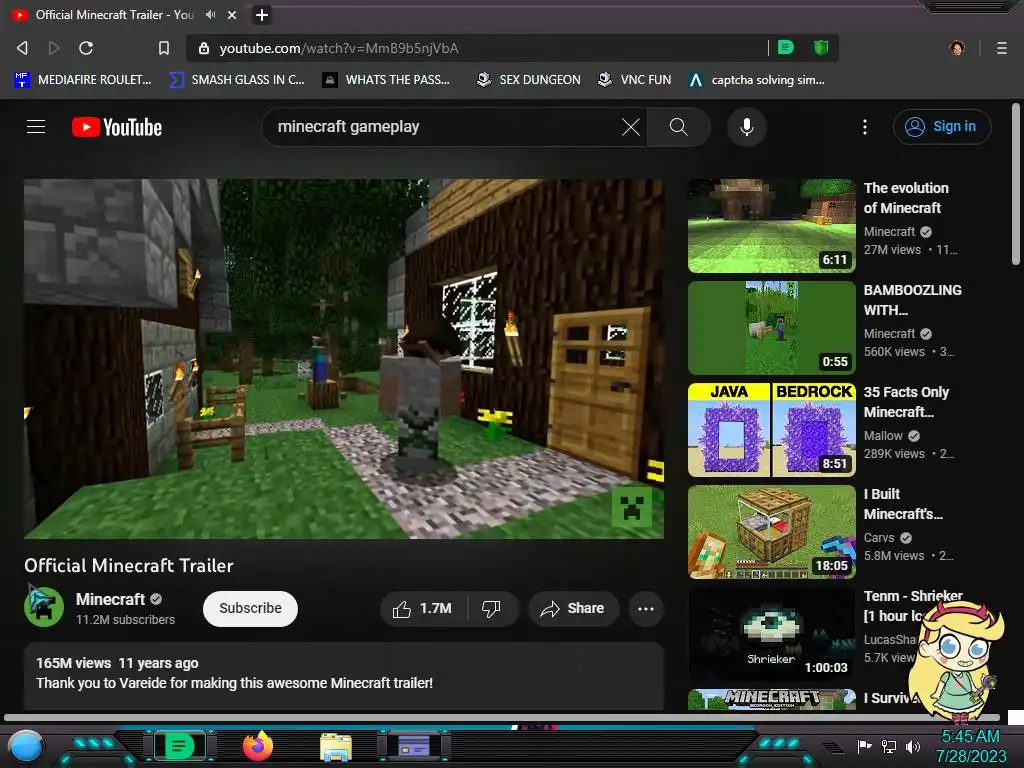
Task: Open 35 Facts Only Minecraft... title
Action: (906, 402)
